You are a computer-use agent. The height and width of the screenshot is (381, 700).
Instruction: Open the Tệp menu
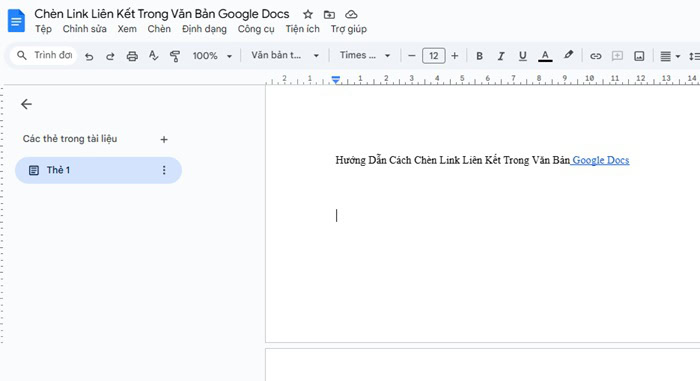click(x=43, y=29)
